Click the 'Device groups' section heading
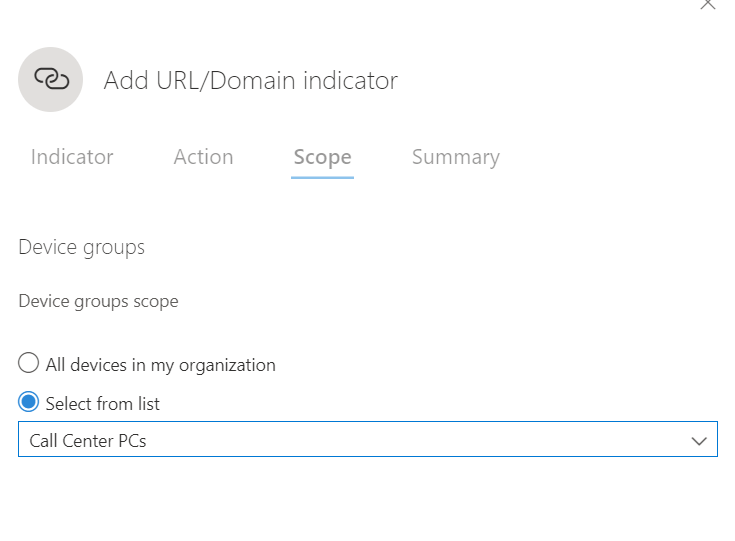The width and height of the screenshot is (735, 541). point(81,247)
